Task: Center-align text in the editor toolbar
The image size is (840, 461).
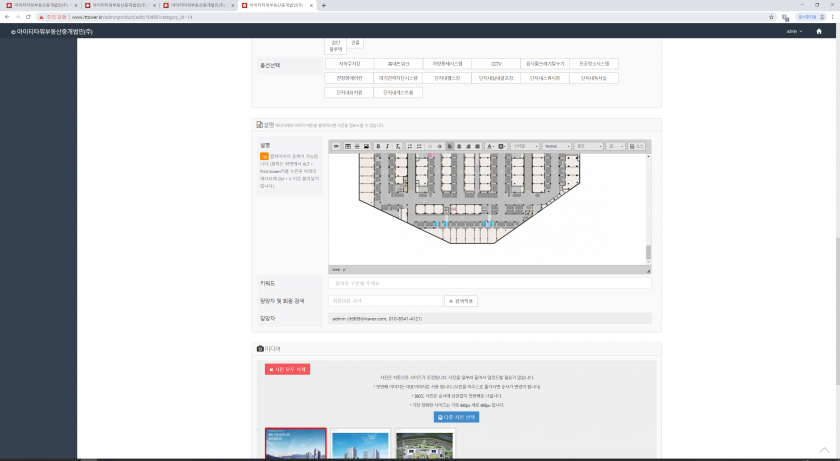Action: click(459, 146)
